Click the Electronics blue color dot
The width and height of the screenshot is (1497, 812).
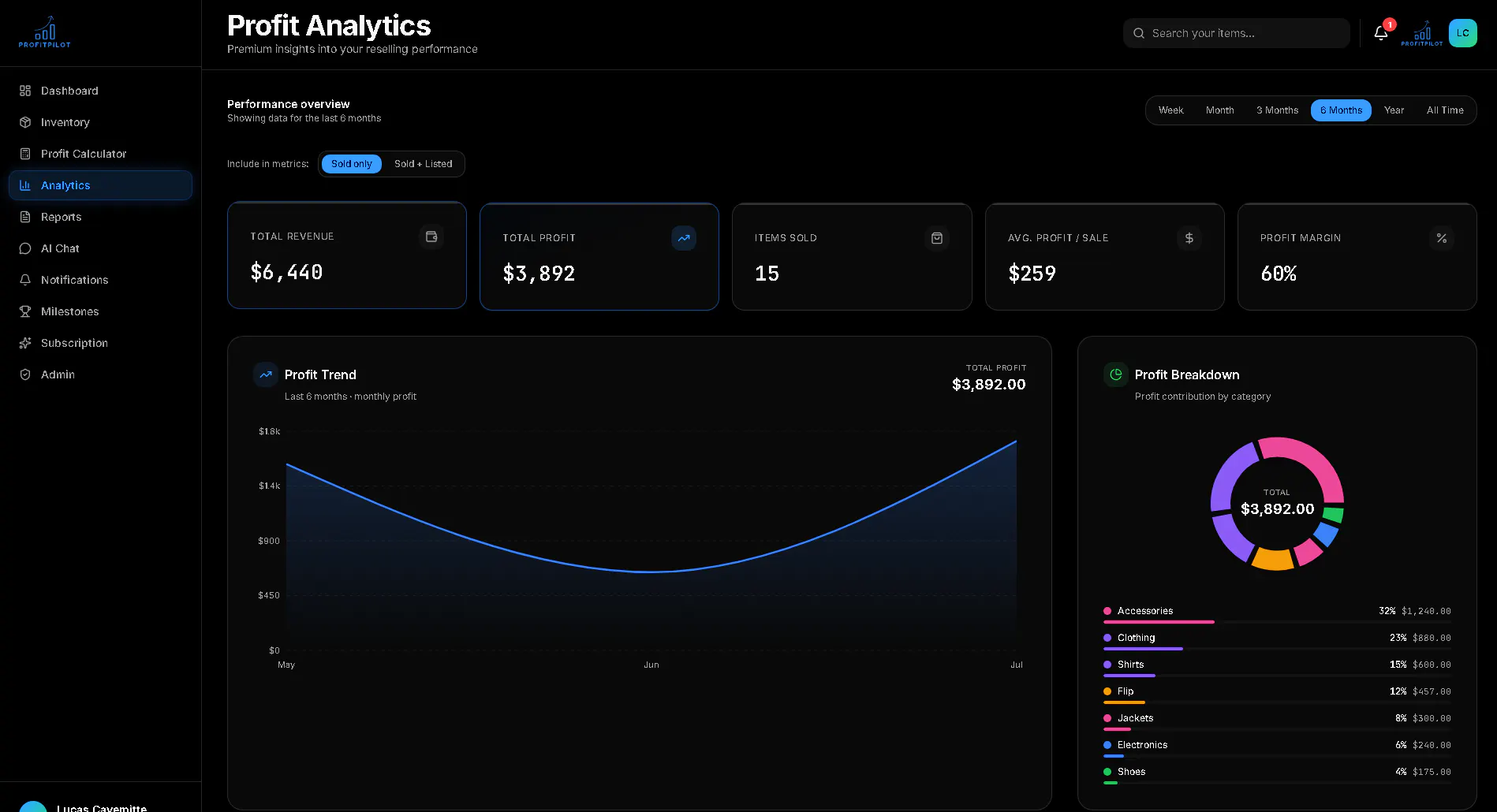tap(1107, 745)
